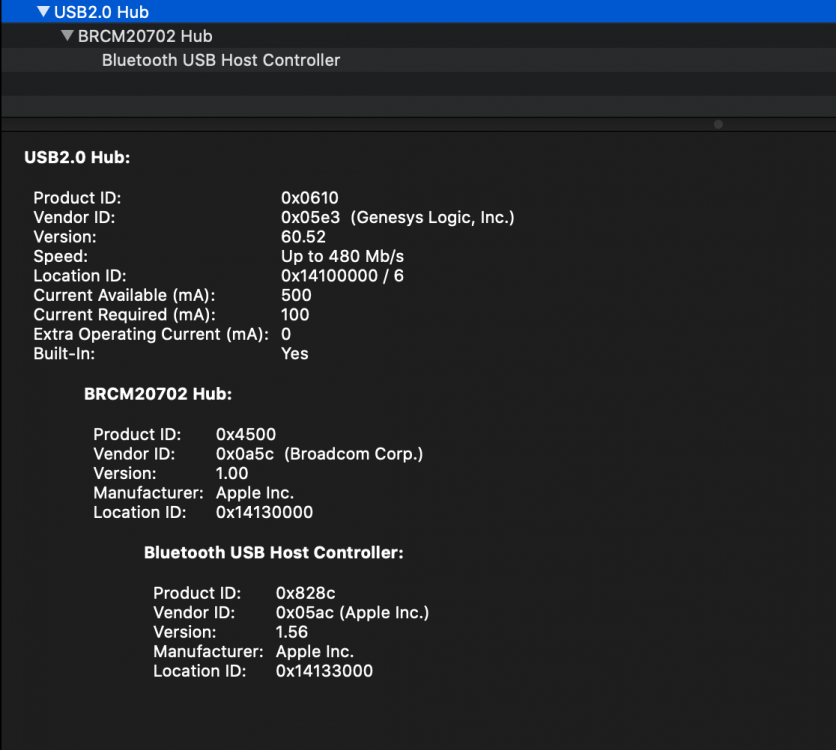This screenshot has width=836, height=750.
Task: Select the USB2.0 Hub tree row
Action: [419, 11]
